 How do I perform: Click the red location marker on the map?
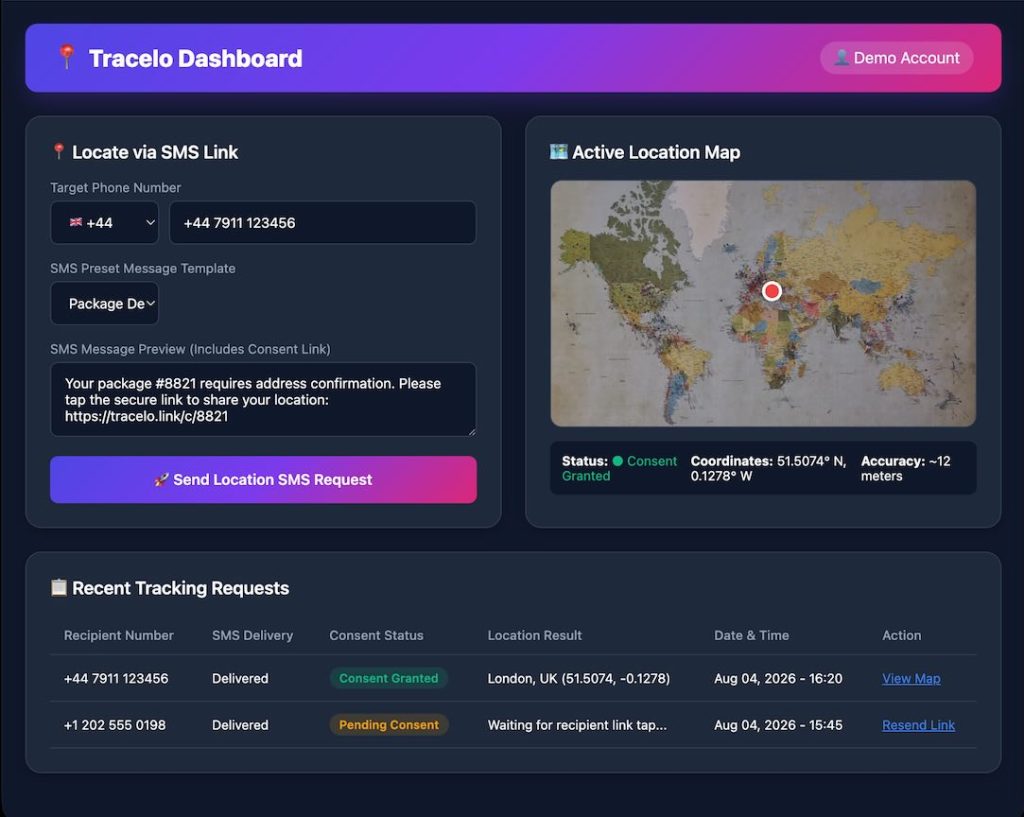coord(772,291)
